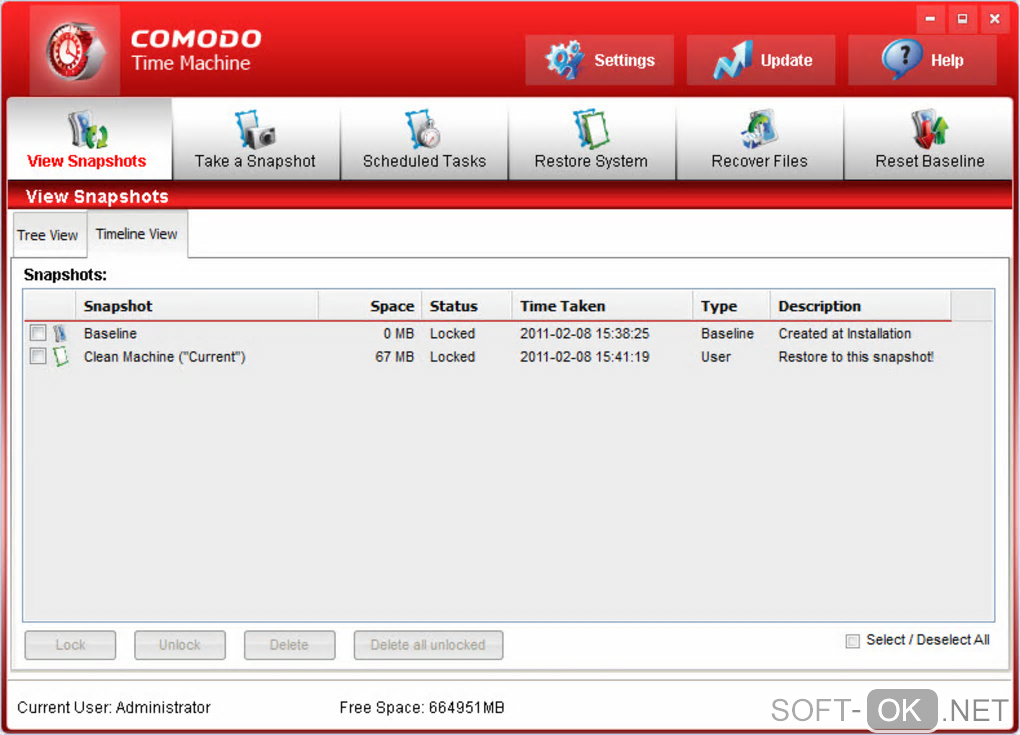
Task: Click the Clean Machine snapshot row icon
Action: click(60, 356)
